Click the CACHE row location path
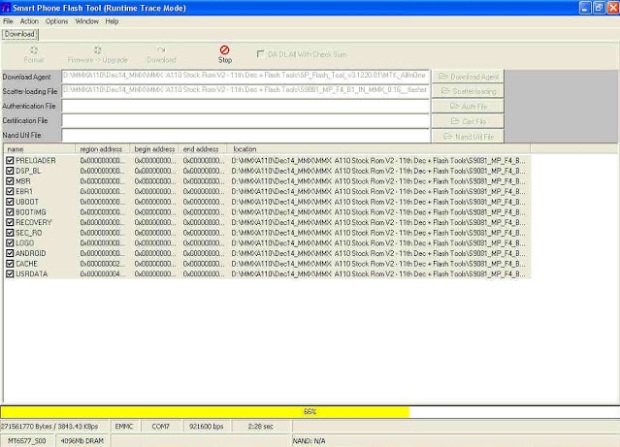 pyautogui.click(x=378, y=263)
